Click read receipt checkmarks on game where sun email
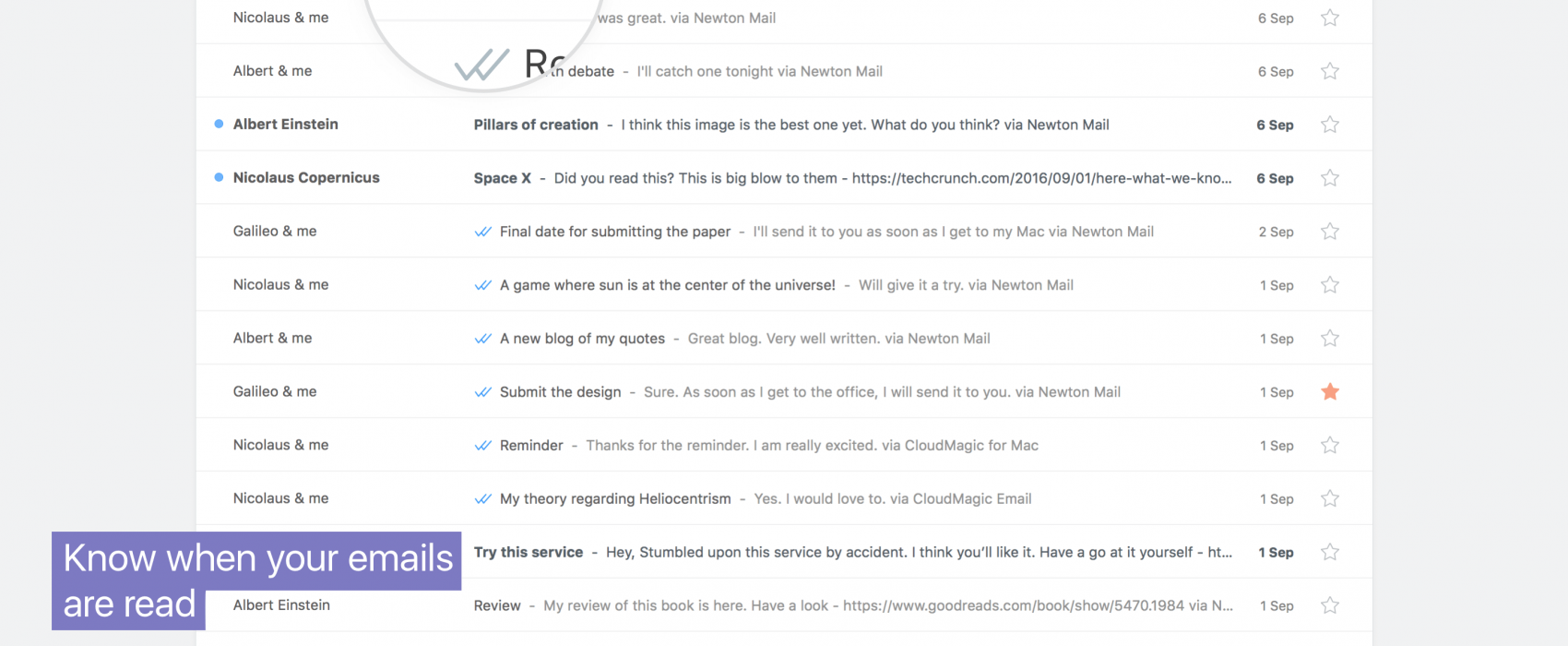The height and width of the screenshot is (646, 1568). click(x=482, y=285)
